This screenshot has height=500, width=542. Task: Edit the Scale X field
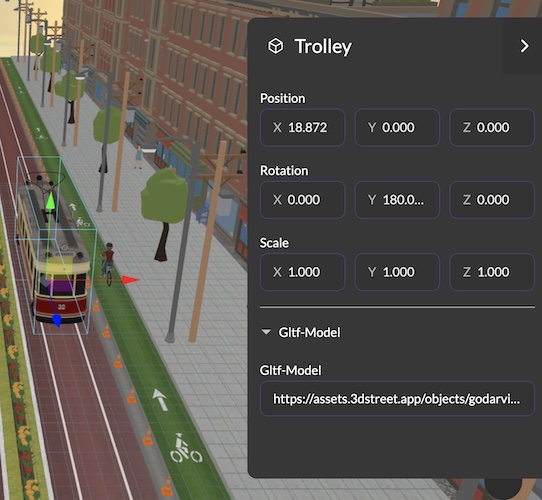pyautogui.click(x=302, y=272)
